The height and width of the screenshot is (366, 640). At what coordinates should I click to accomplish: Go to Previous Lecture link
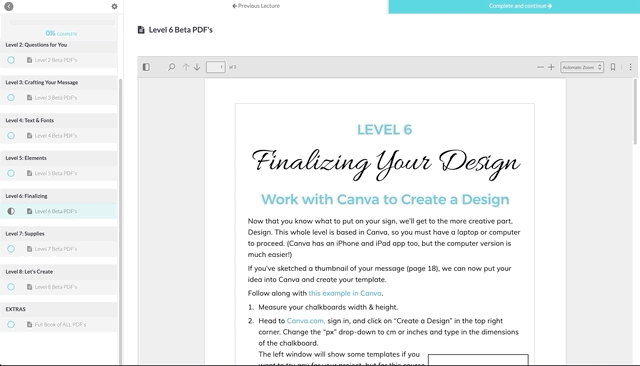coord(256,6)
